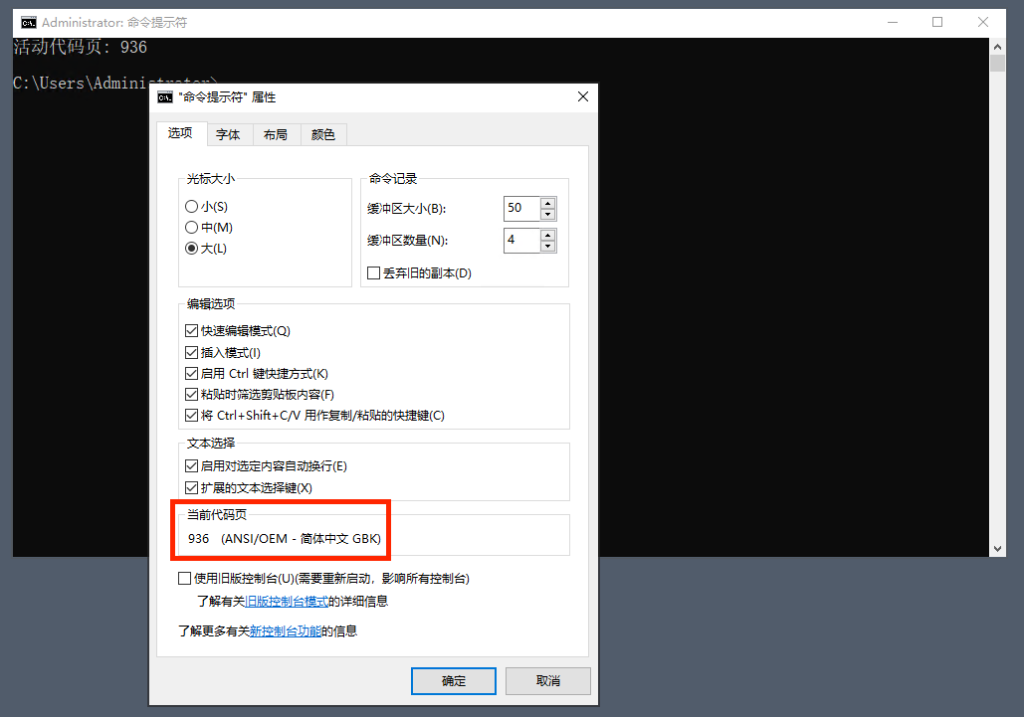Increase buffer size with up arrow
The image size is (1024, 717).
click(547, 203)
